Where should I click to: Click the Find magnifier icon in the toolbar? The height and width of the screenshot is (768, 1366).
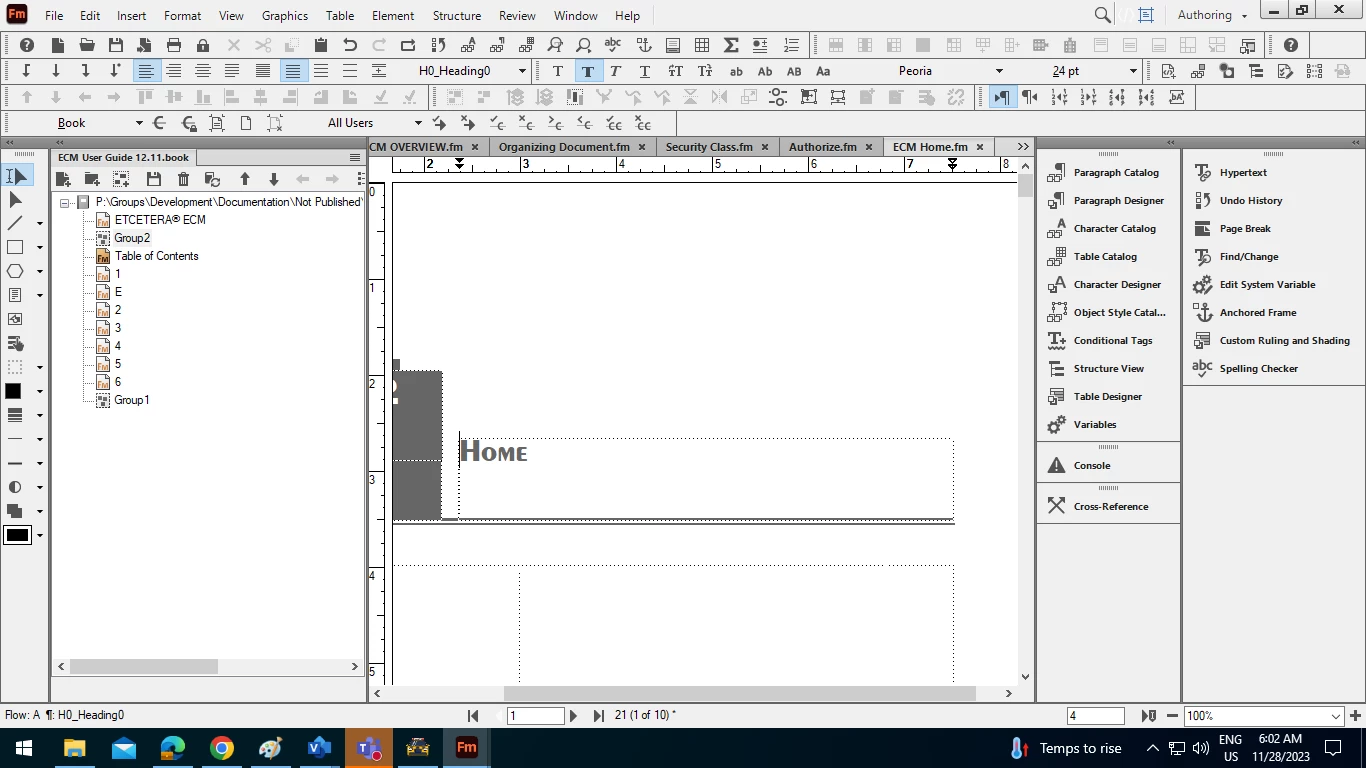pyautogui.click(x=555, y=45)
